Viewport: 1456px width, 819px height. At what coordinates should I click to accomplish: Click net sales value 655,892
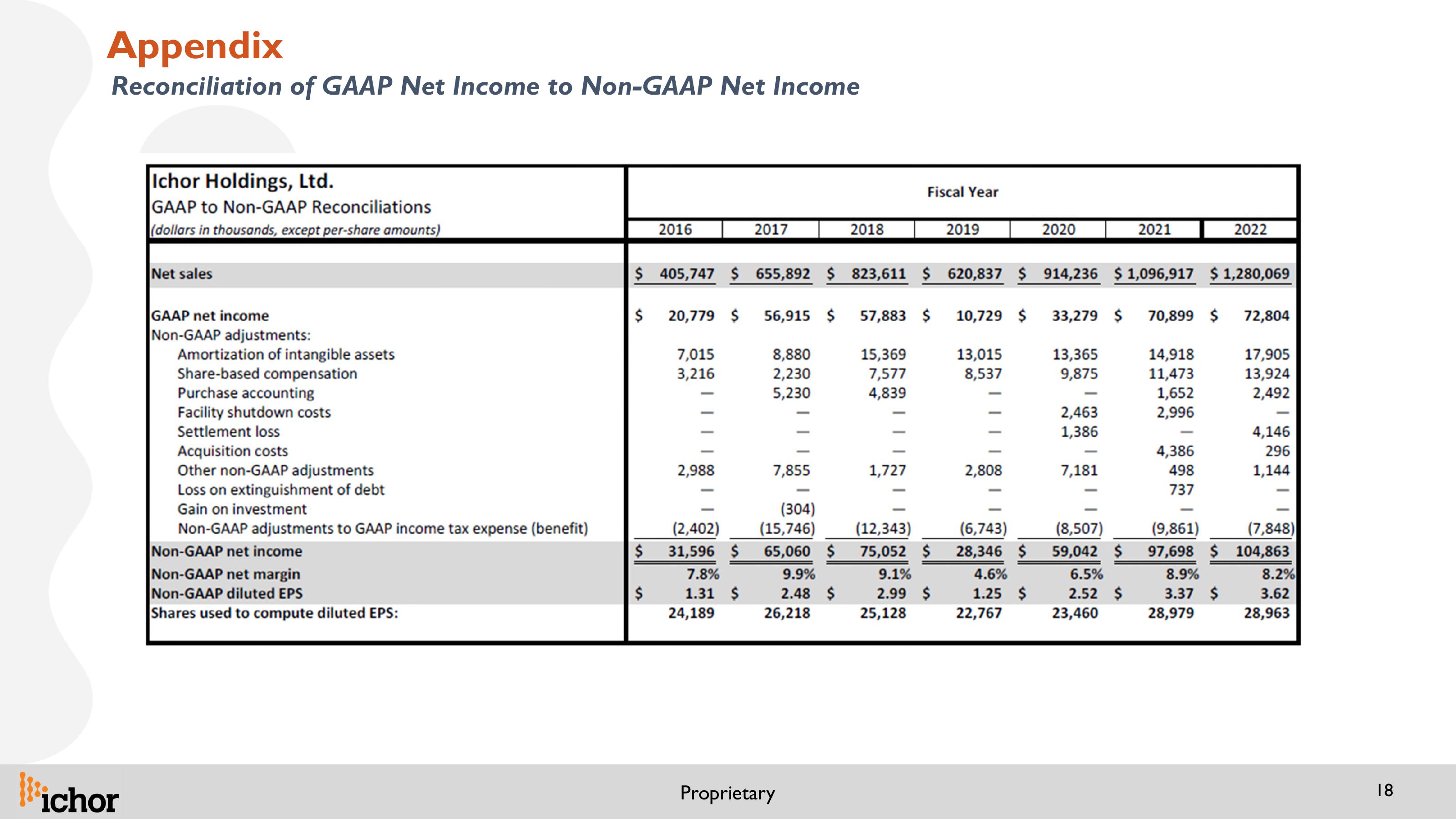point(783,274)
